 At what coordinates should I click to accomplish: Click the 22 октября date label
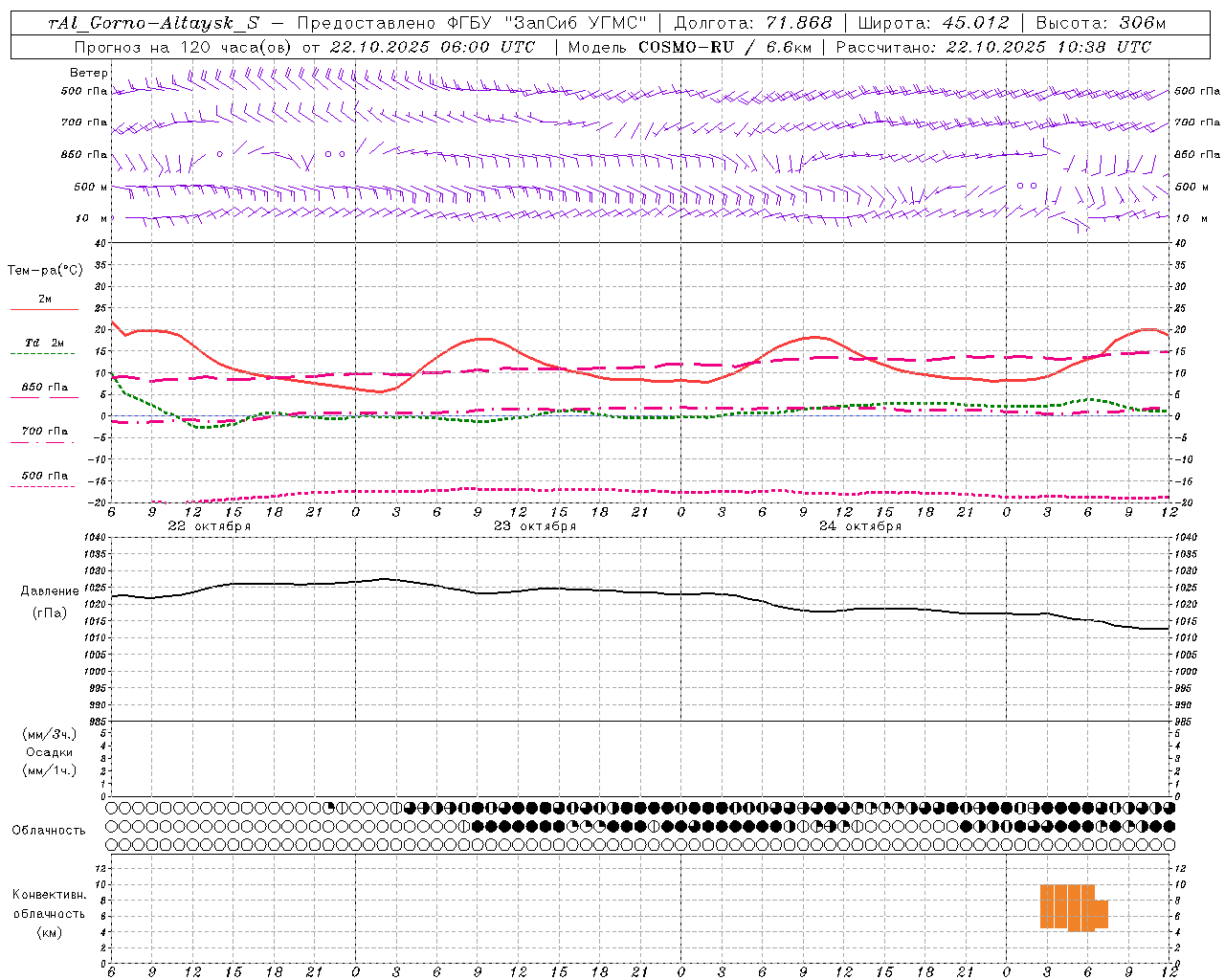point(210,526)
